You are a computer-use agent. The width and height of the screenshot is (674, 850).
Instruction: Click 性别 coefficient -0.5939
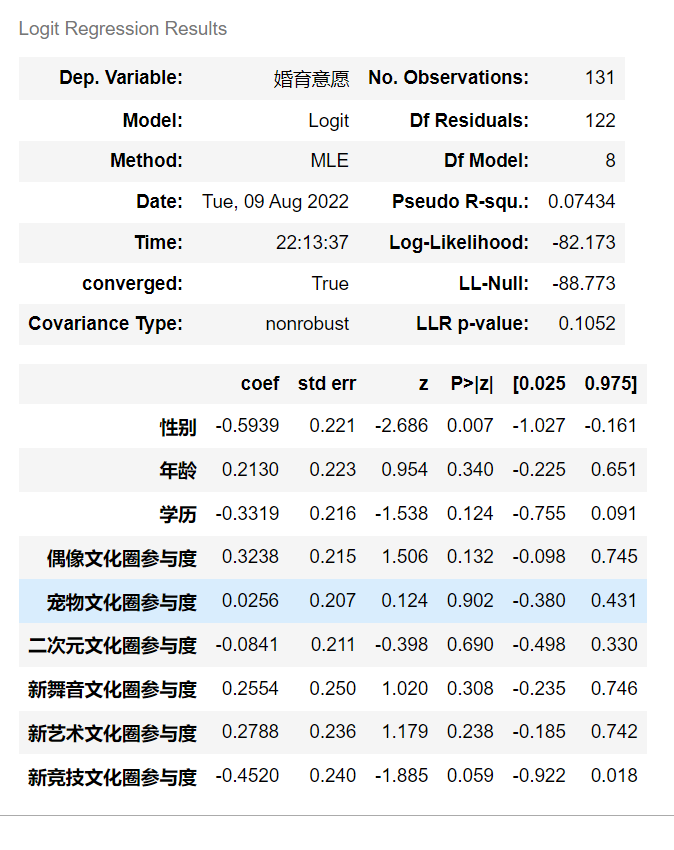click(247, 426)
